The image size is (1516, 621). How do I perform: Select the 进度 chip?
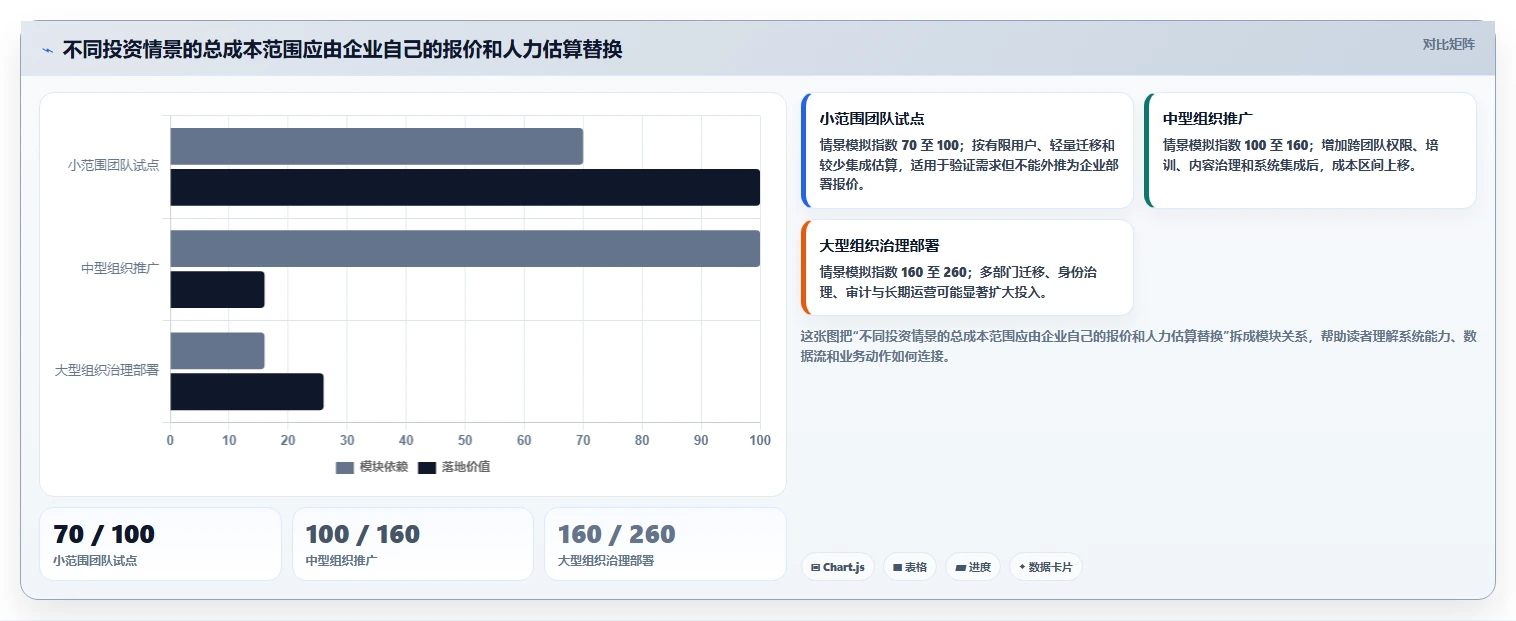pyautogui.click(x=973, y=567)
